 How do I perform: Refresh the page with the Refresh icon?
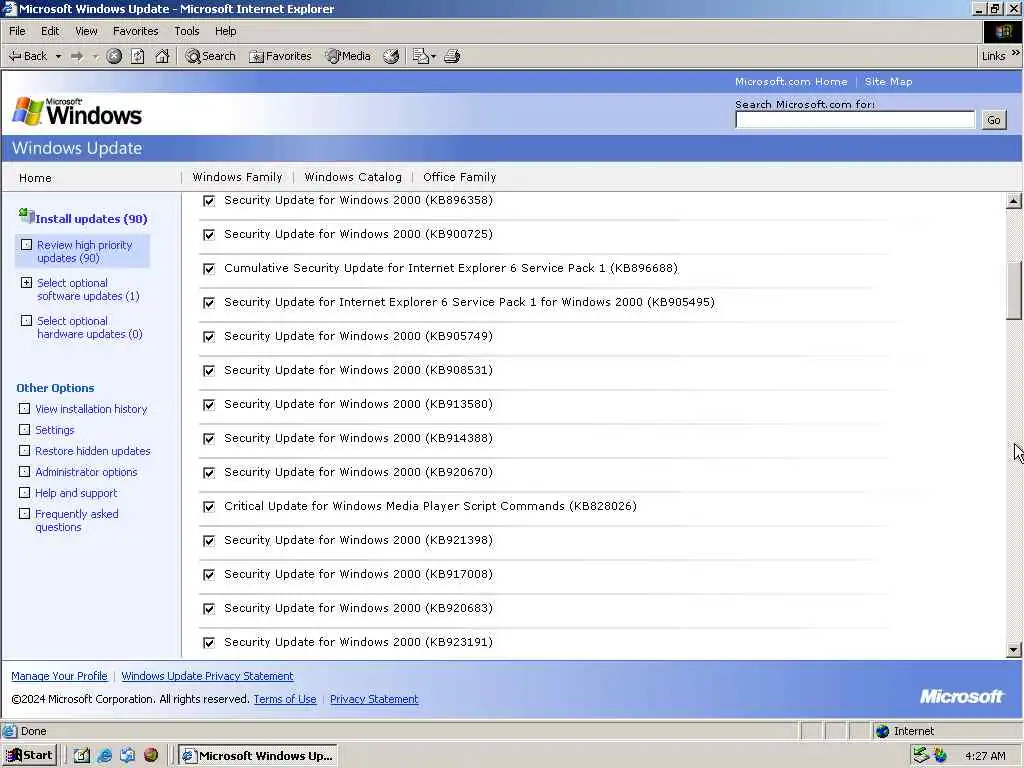point(138,56)
